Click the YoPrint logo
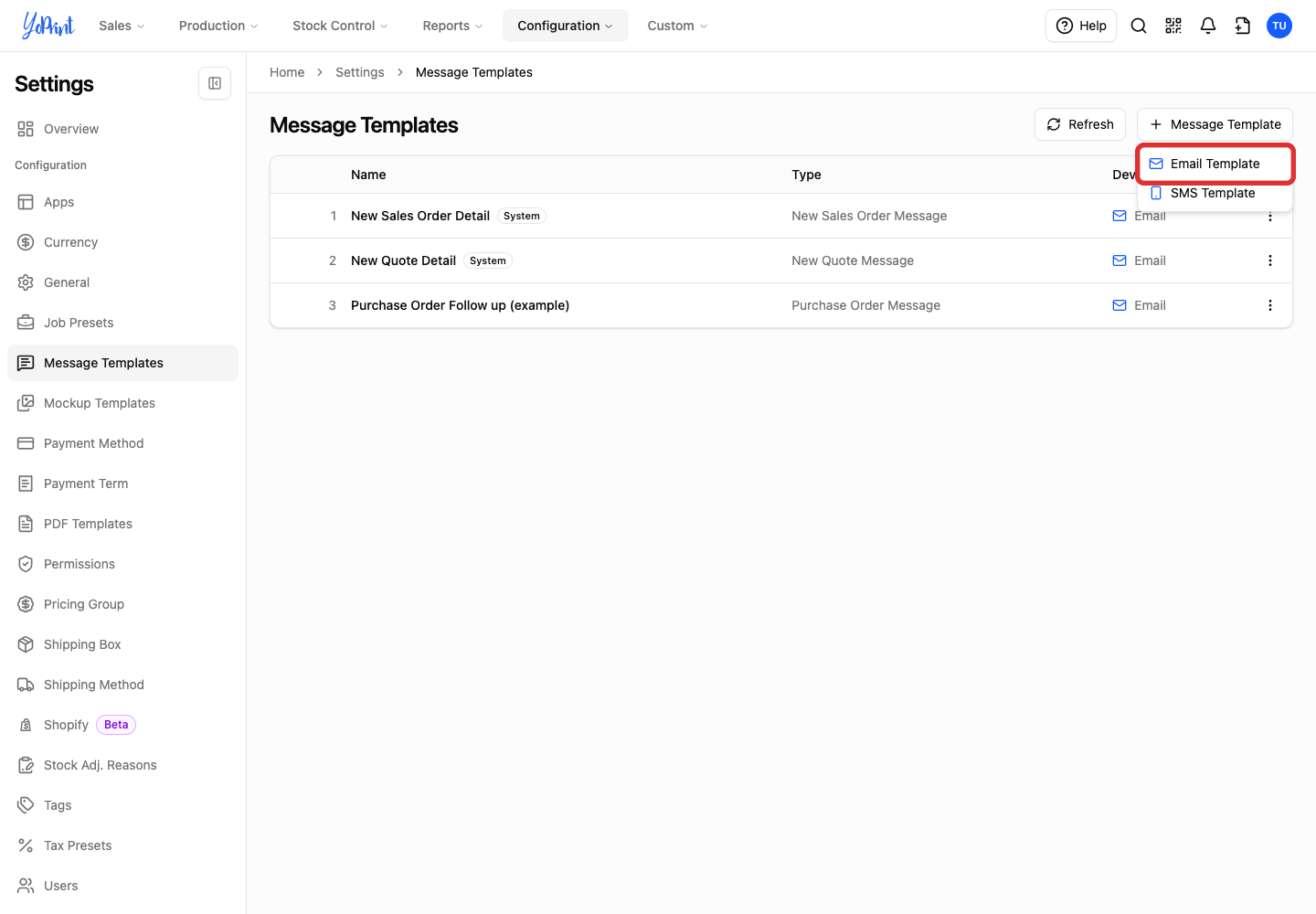1316x914 pixels. pos(48,26)
